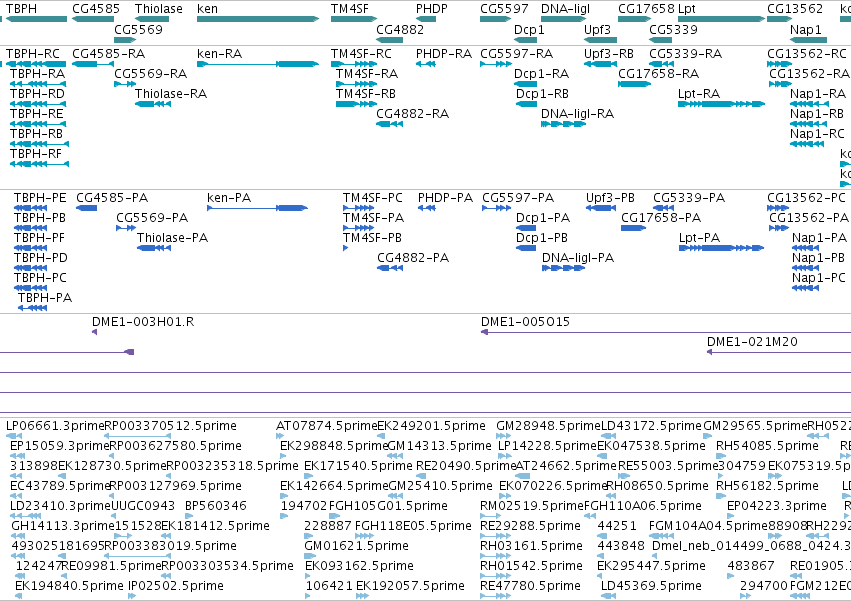Image resolution: width=851 pixels, height=601 pixels.
Task: Select the CG17658 gene label
Action: tap(646, 9)
